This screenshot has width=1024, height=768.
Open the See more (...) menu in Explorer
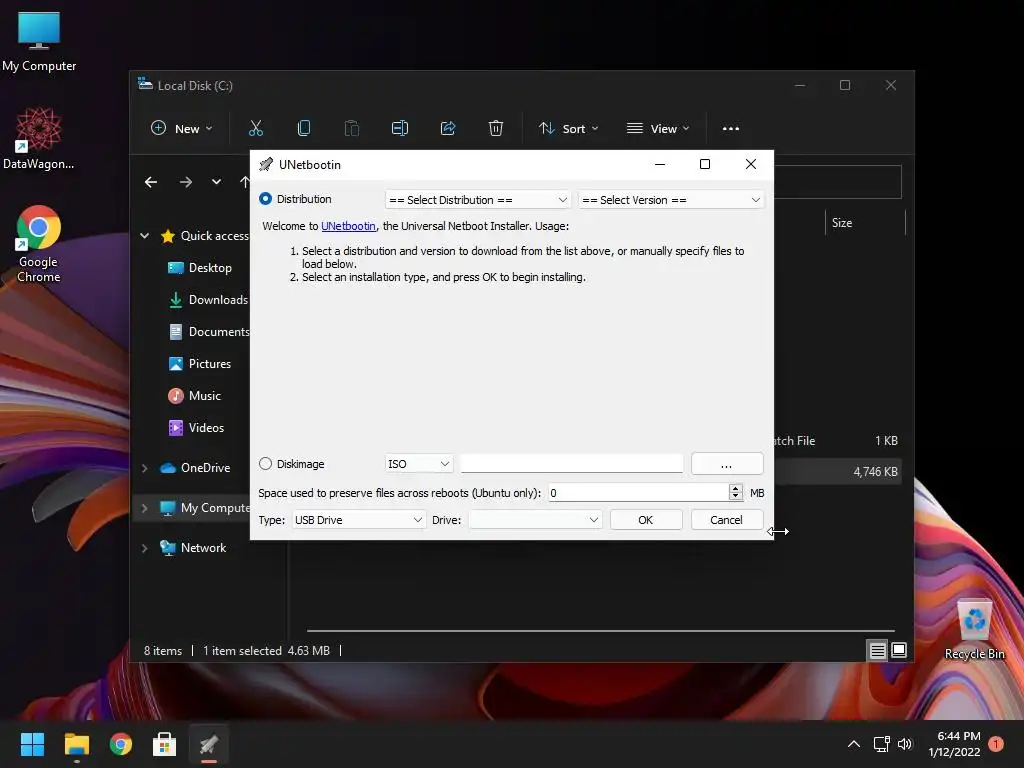731,129
